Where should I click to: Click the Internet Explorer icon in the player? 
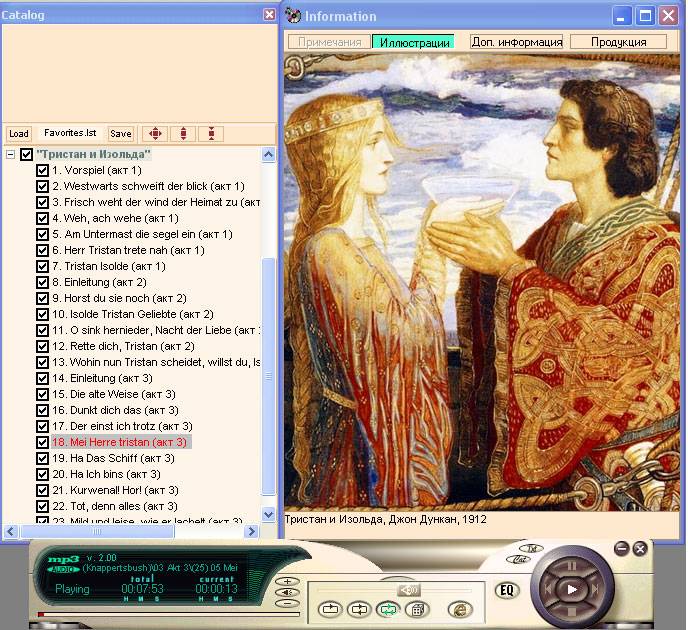pos(460,609)
